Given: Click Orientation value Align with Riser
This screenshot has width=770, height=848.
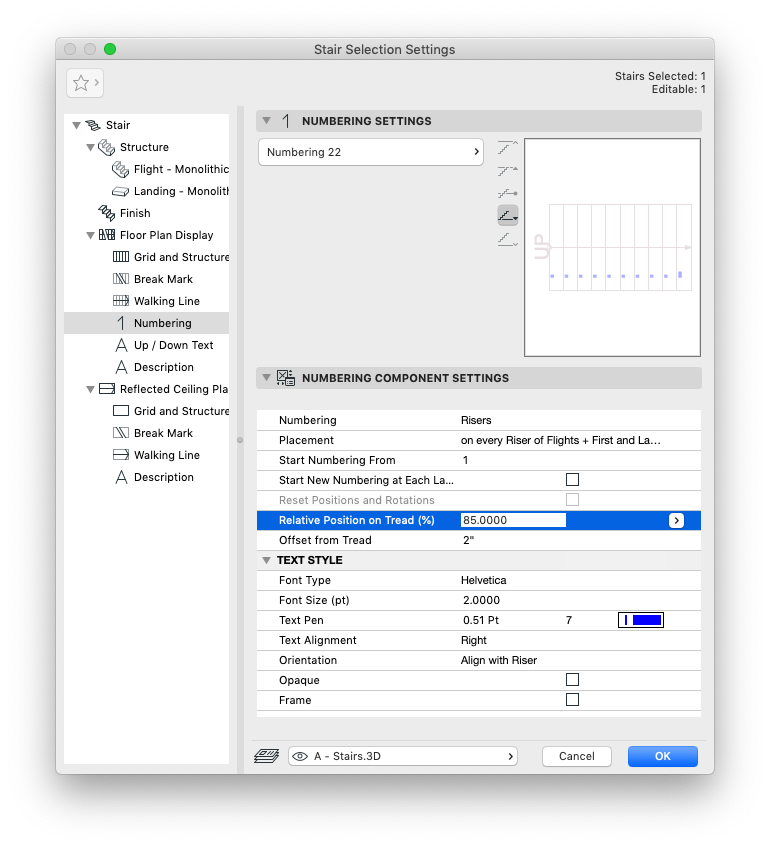Looking at the screenshot, I should click(499, 660).
